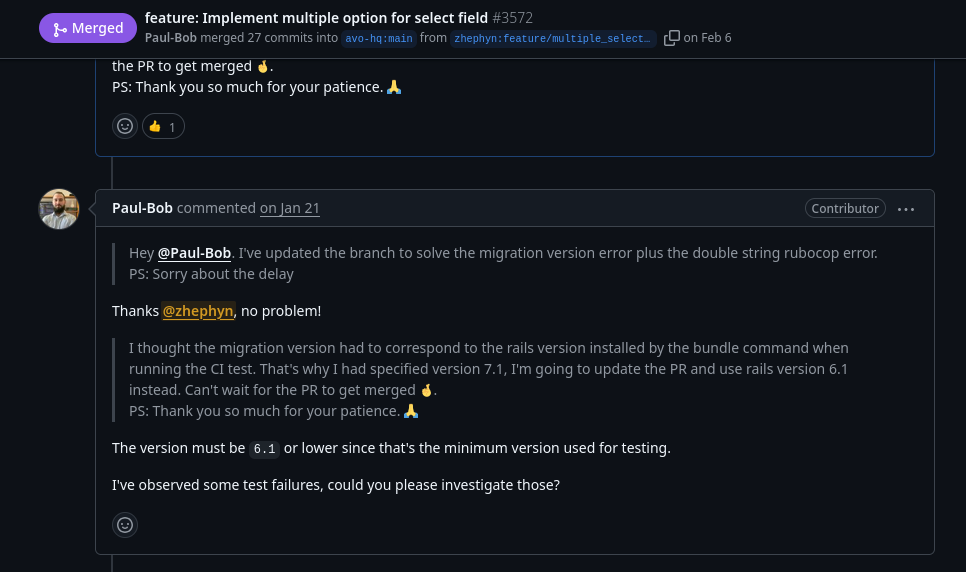The width and height of the screenshot is (966, 572).
Task: Follow the @Paul-Bob mention in quote
Action: 194,253
